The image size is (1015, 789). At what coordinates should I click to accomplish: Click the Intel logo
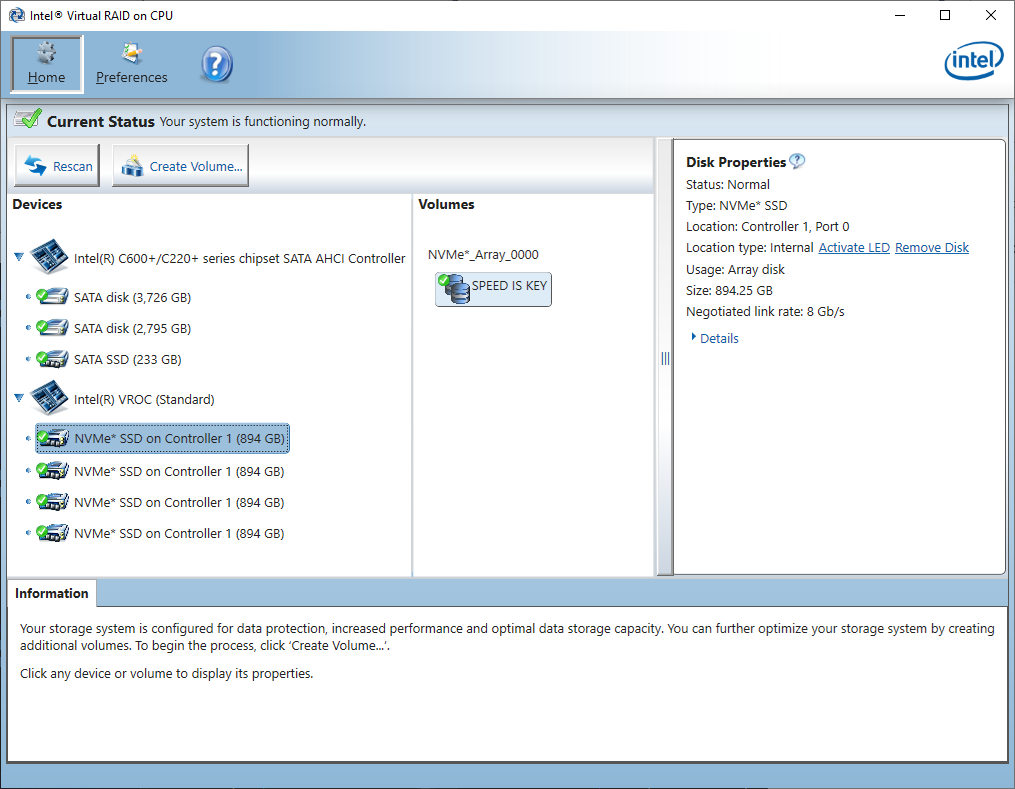973,64
